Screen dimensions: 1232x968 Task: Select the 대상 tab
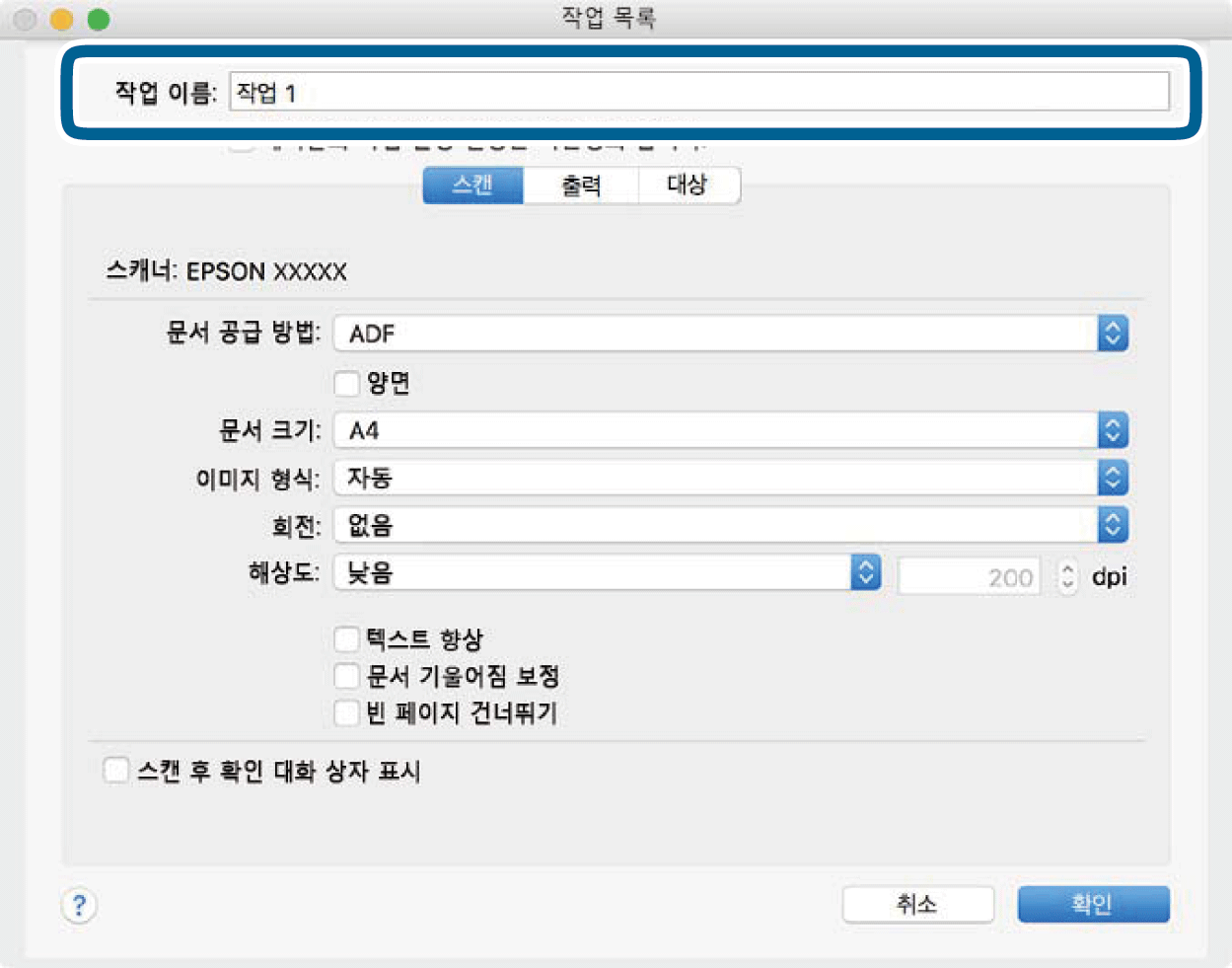[688, 185]
